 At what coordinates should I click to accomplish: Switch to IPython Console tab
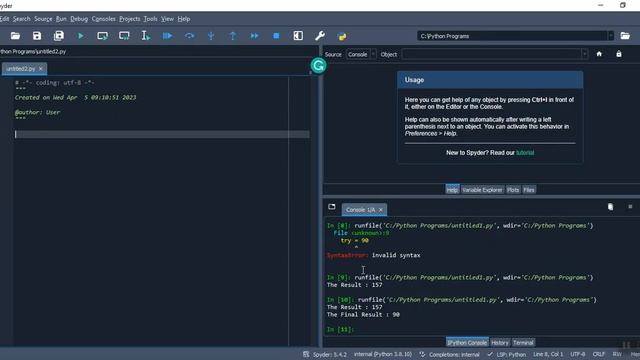click(467, 342)
